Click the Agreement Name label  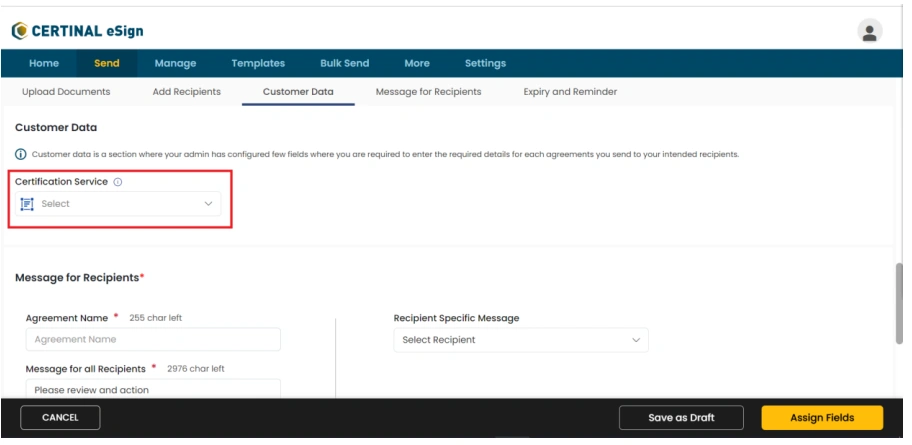pyautogui.click(x=67, y=318)
